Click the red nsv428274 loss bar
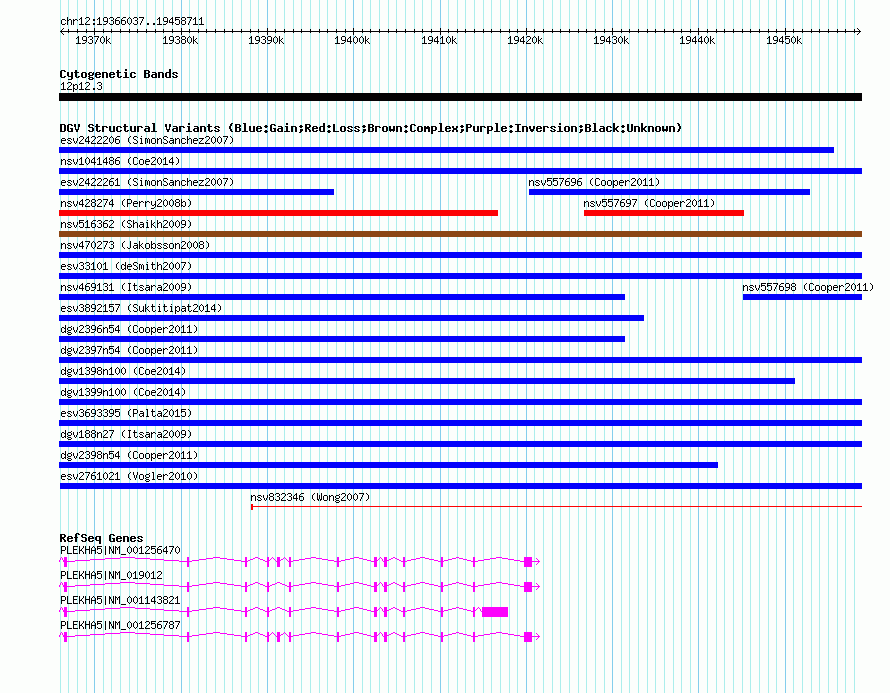890x693 pixels. [279, 213]
